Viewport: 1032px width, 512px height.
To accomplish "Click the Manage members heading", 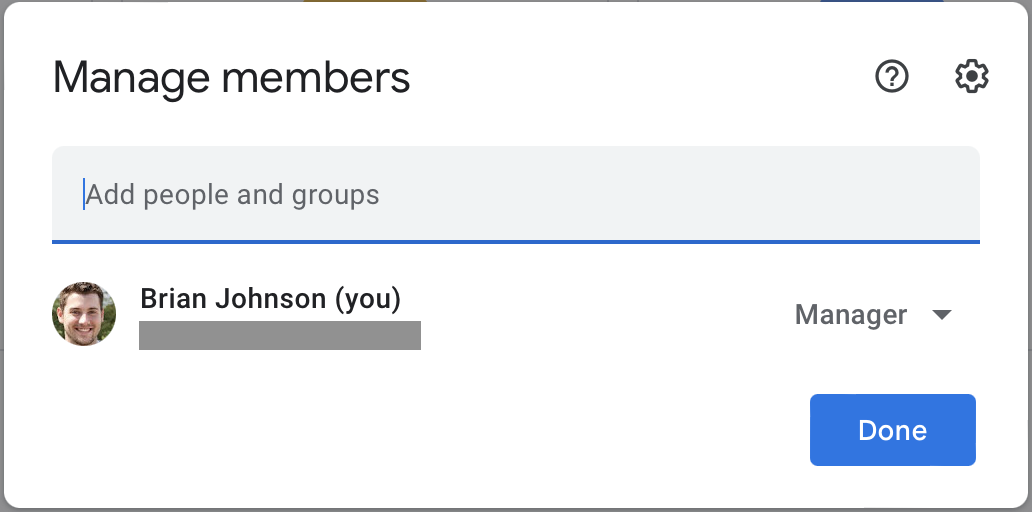I will (232, 78).
